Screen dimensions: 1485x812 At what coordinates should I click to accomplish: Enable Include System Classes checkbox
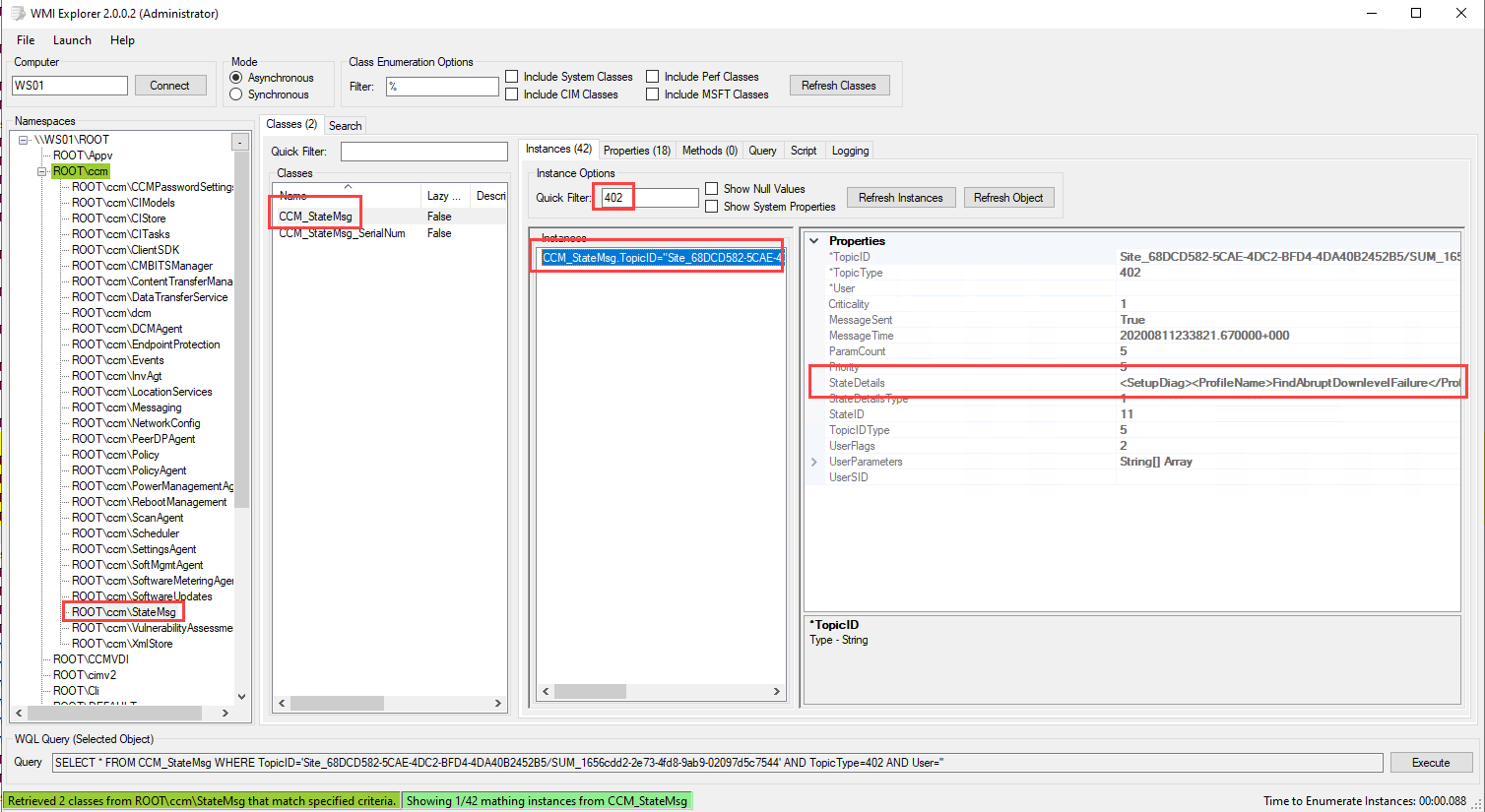[512, 77]
